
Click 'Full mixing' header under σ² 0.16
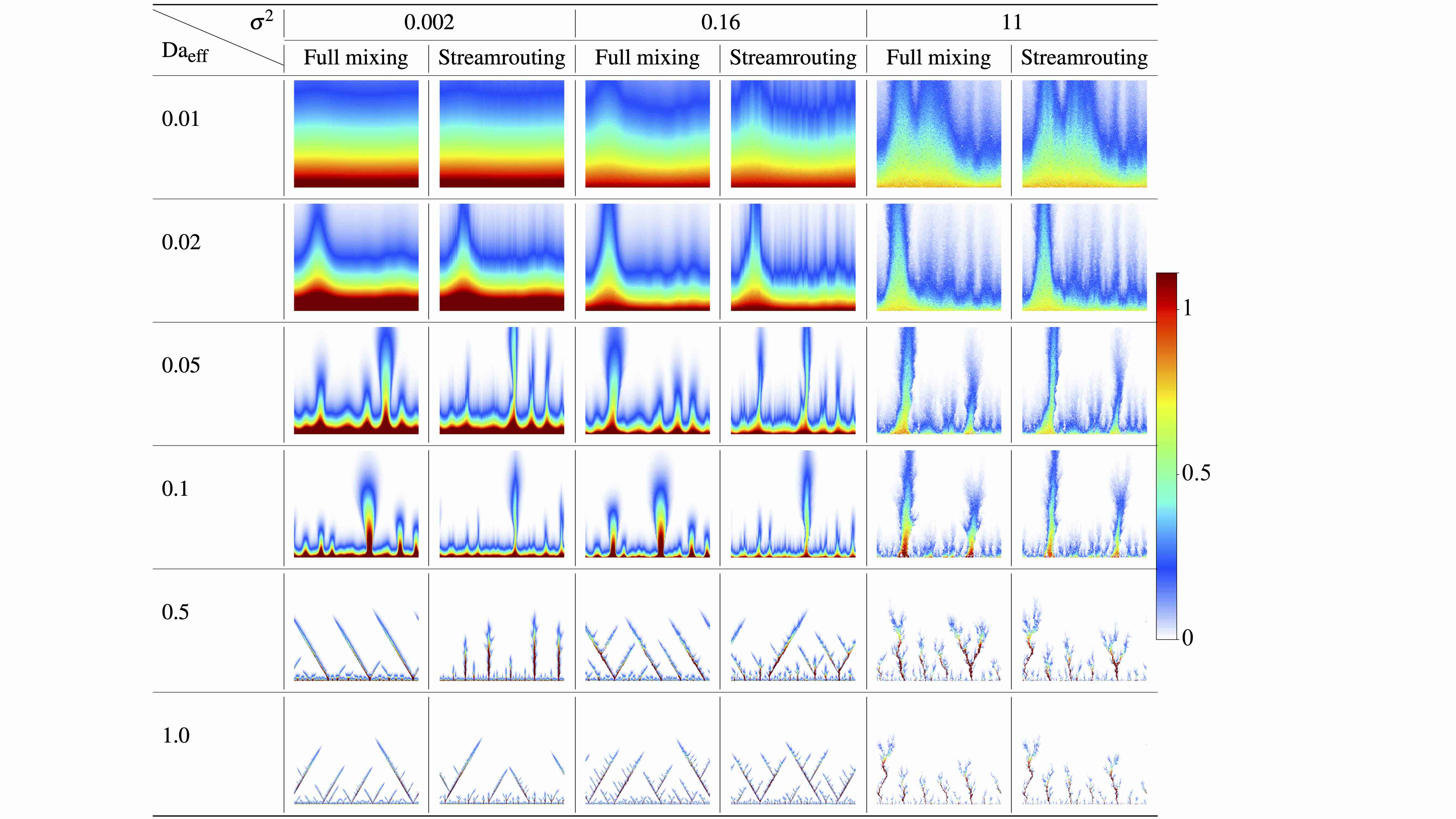point(647,58)
